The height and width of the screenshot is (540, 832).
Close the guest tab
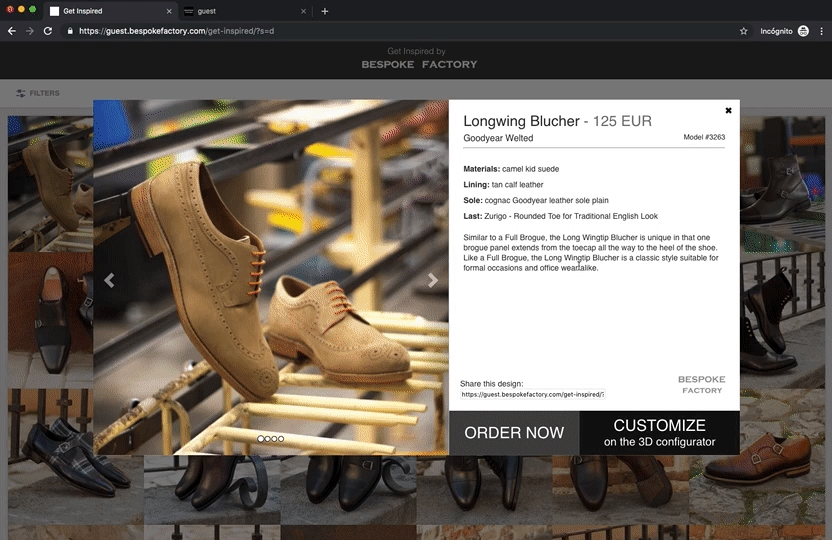303,11
